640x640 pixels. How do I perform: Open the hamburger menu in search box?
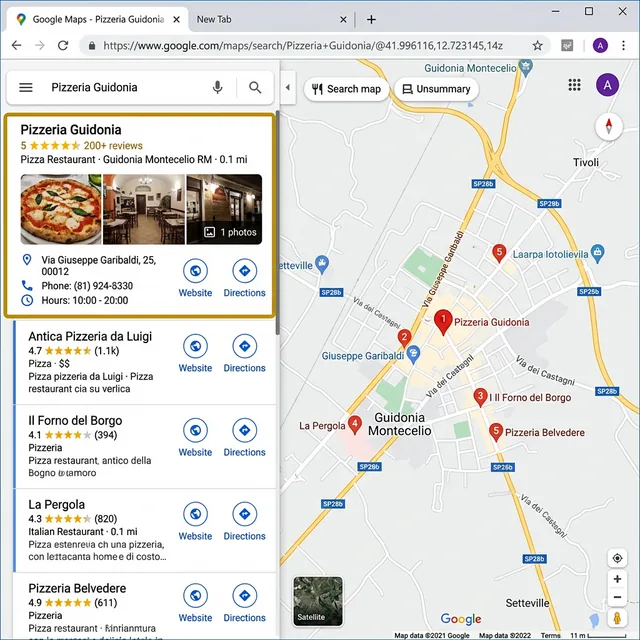coord(26,87)
